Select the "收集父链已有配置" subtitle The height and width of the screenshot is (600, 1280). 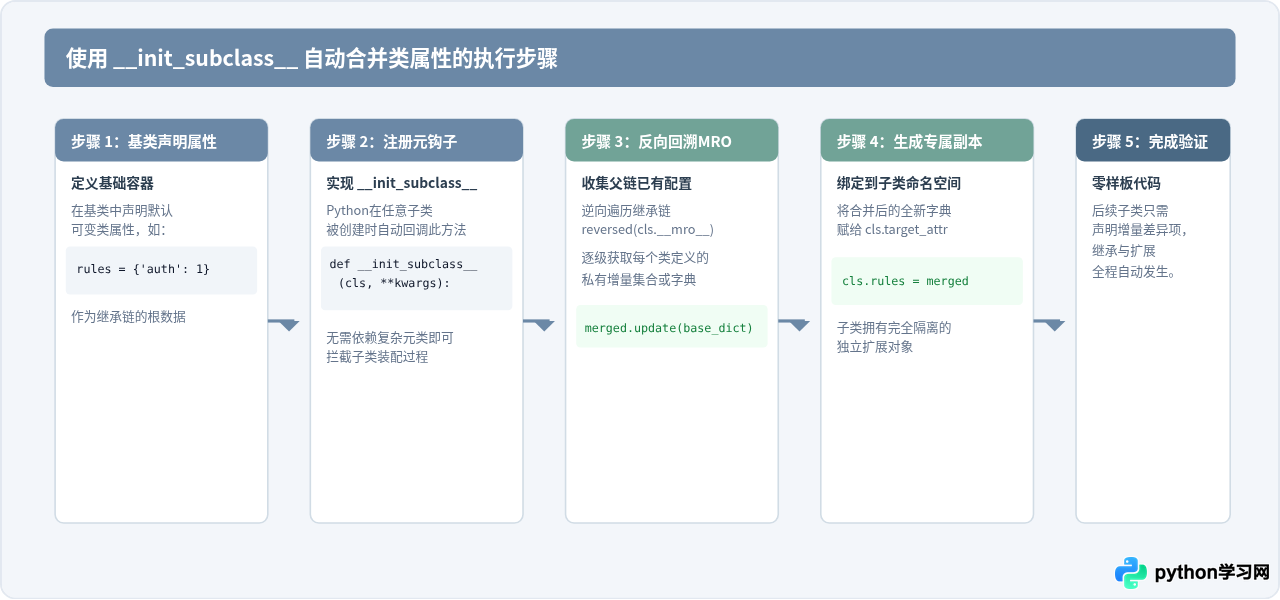(x=636, y=184)
